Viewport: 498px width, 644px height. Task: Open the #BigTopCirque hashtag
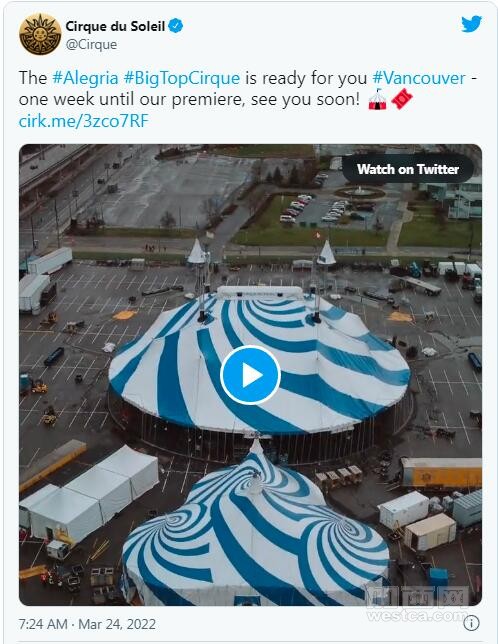tap(182, 78)
